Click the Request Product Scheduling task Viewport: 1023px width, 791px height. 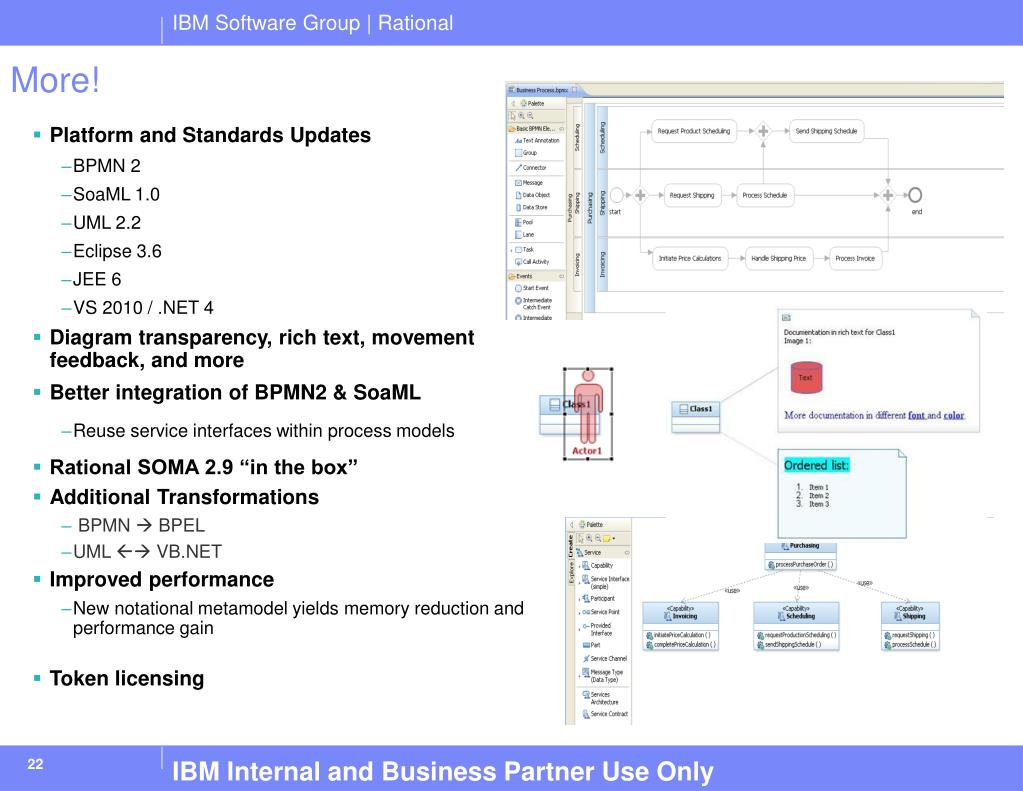tap(694, 131)
